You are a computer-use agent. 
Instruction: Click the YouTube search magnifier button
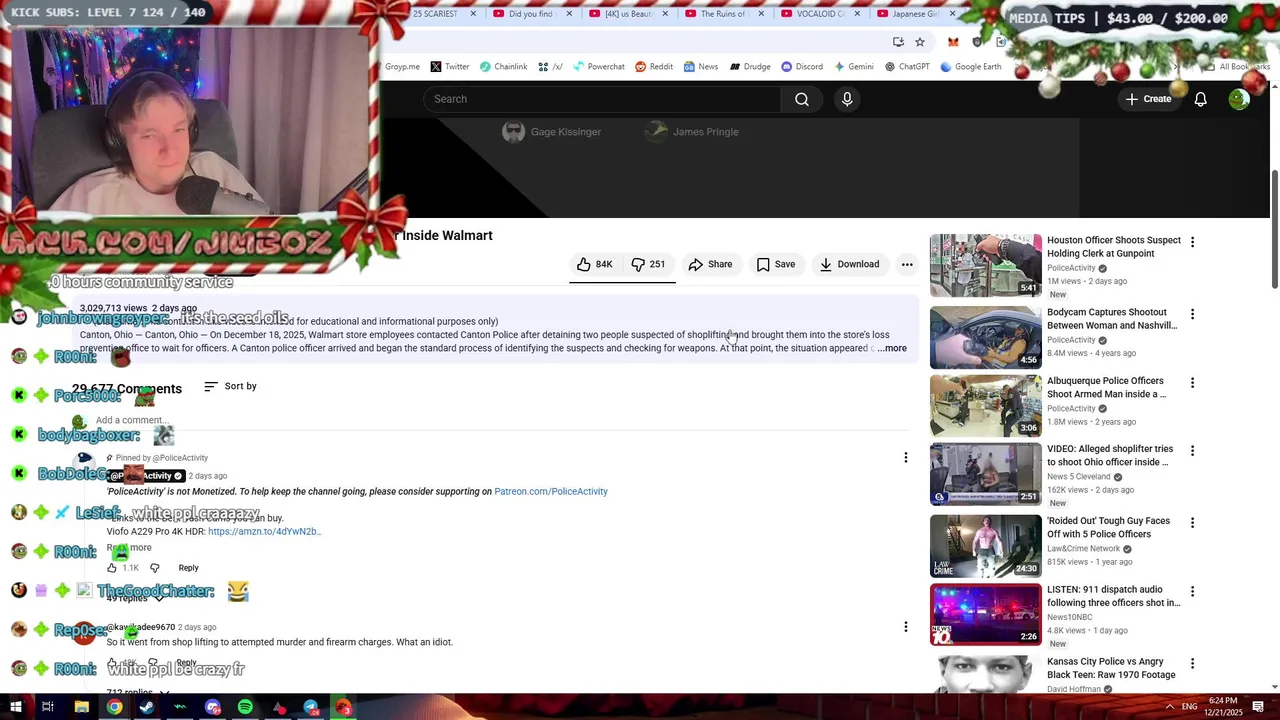tap(802, 99)
